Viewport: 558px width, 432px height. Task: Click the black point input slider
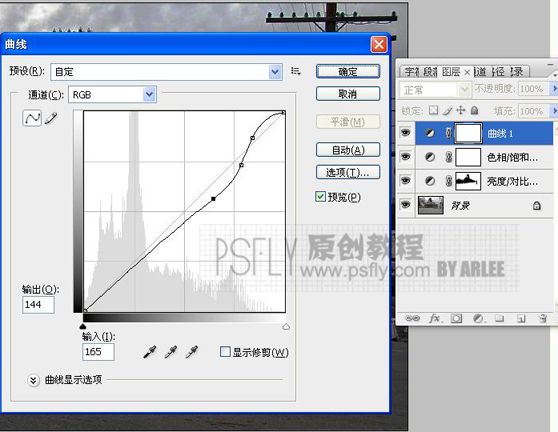pyautogui.click(x=83, y=326)
